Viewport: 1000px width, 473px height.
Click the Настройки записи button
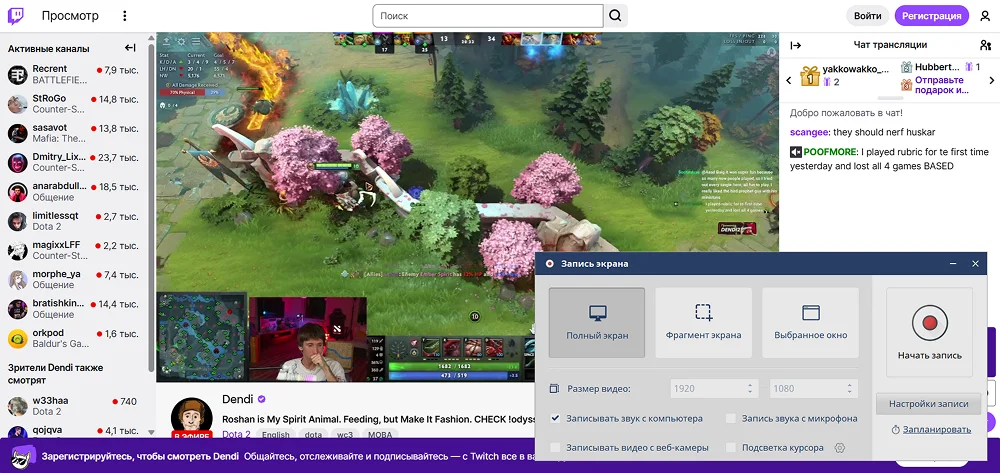click(929, 404)
